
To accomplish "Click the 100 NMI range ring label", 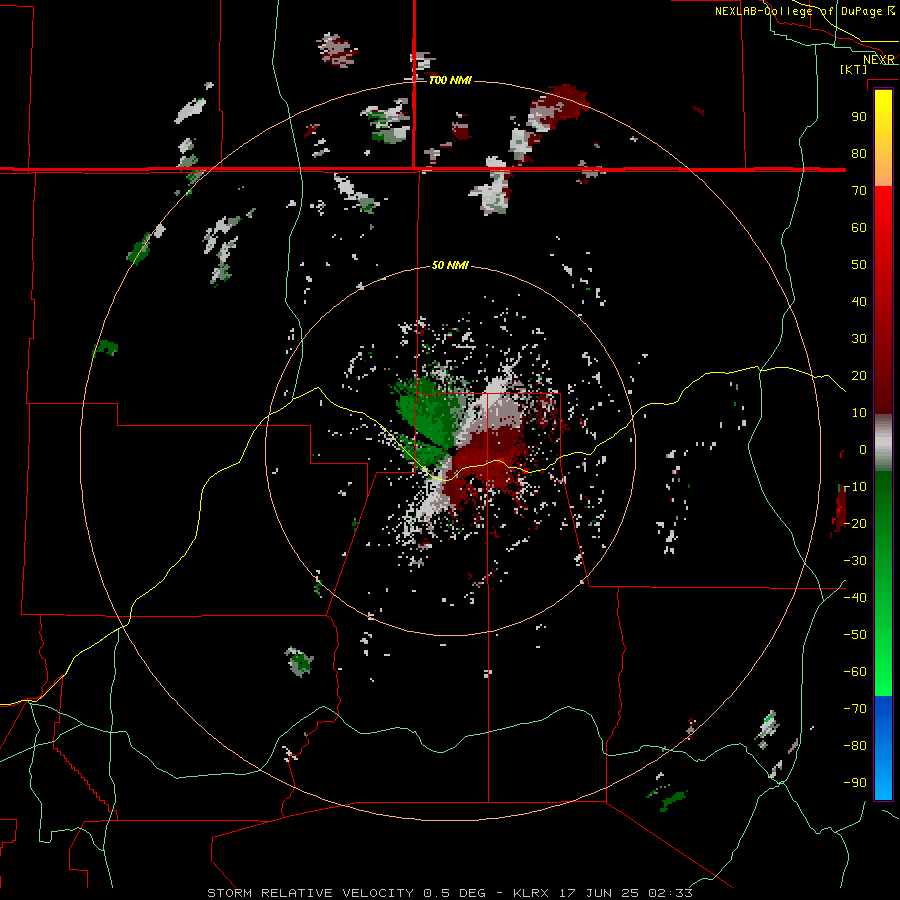I will tap(451, 80).
